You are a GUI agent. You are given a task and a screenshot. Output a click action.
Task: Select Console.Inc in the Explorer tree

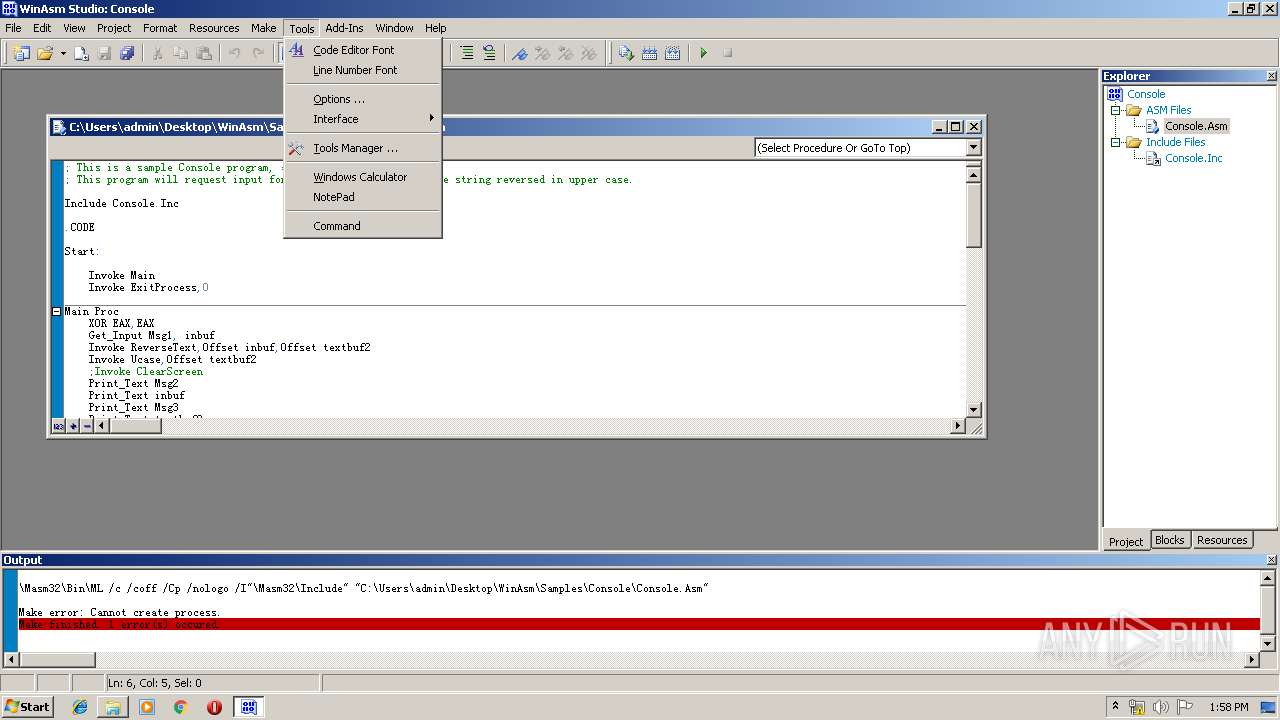[x=1193, y=158]
